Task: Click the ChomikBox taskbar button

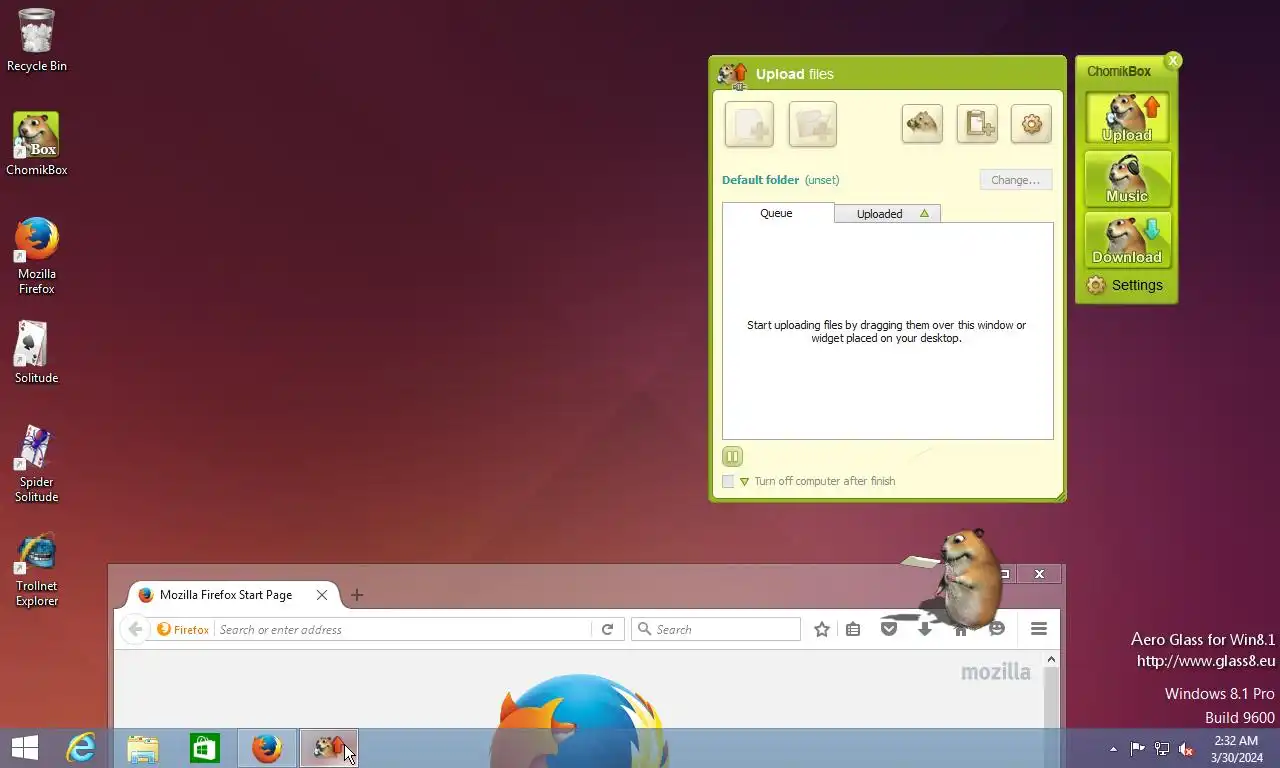Action: click(329, 748)
